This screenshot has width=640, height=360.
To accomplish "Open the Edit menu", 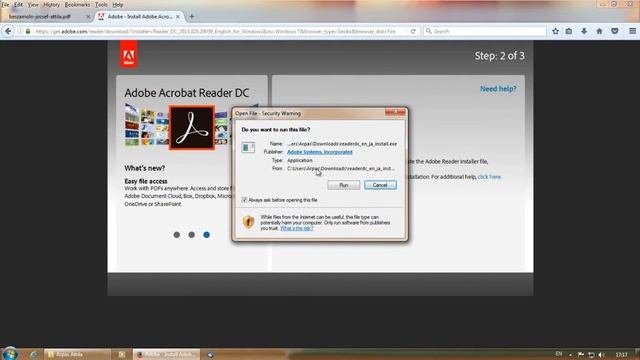I will pyautogui.click(x=18, y=4).
